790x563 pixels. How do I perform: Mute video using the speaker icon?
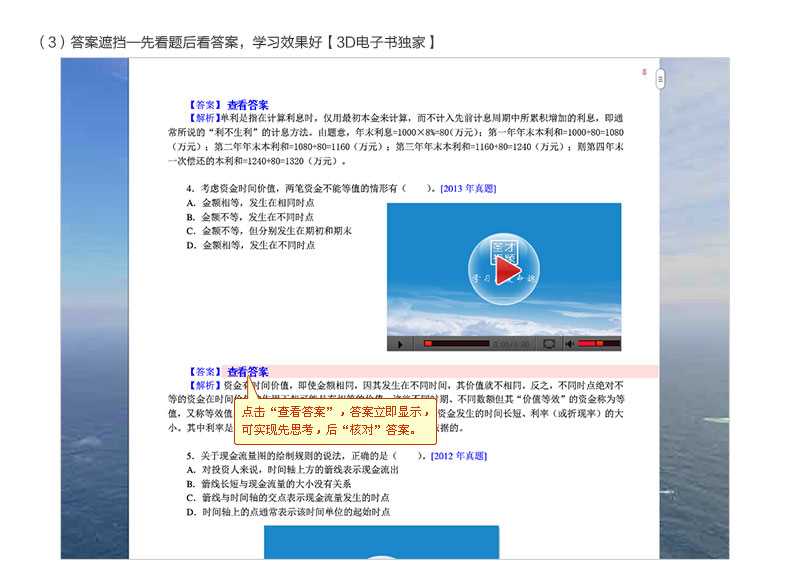tap(569, 343)
